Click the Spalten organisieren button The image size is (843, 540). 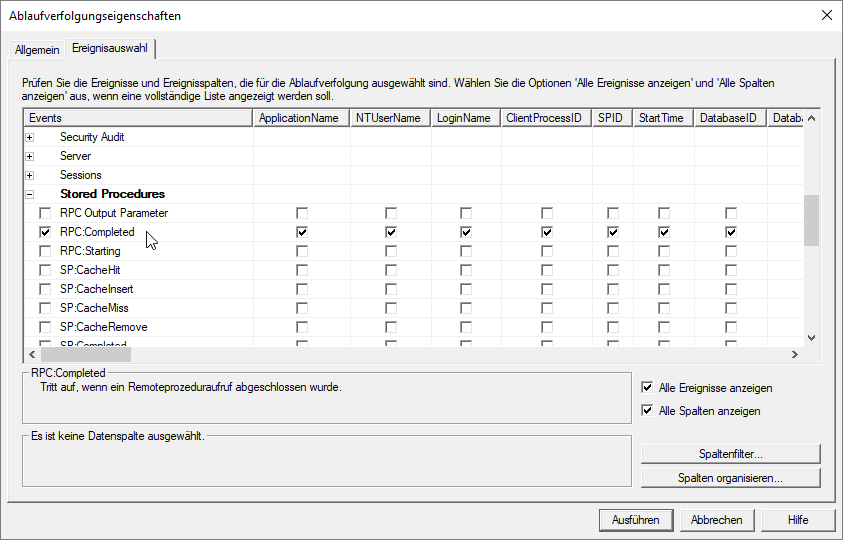point(730,478)
